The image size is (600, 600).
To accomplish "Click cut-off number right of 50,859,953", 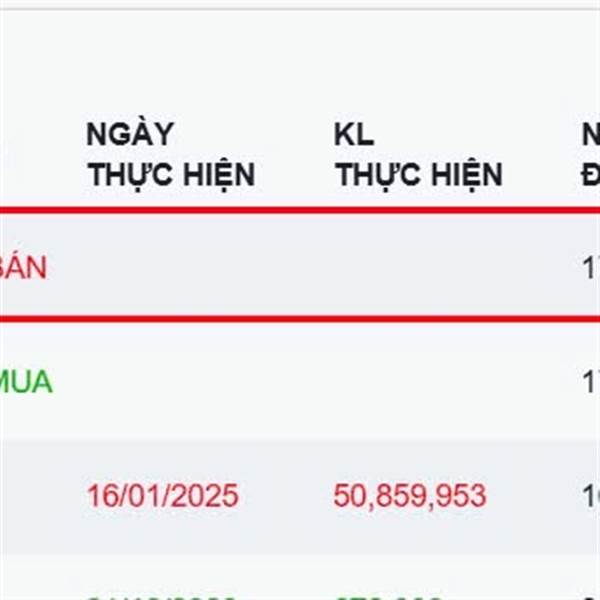I will [591, 496].
